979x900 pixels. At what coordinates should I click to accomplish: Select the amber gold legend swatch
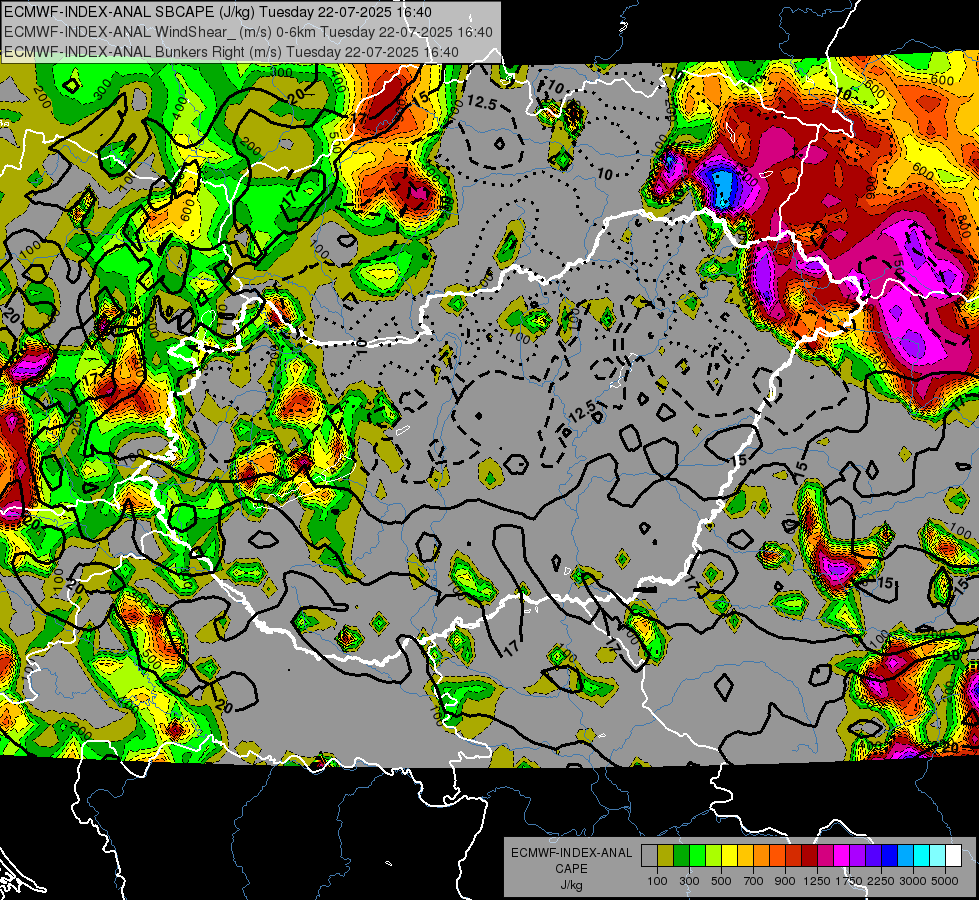[x=745, y=856]
